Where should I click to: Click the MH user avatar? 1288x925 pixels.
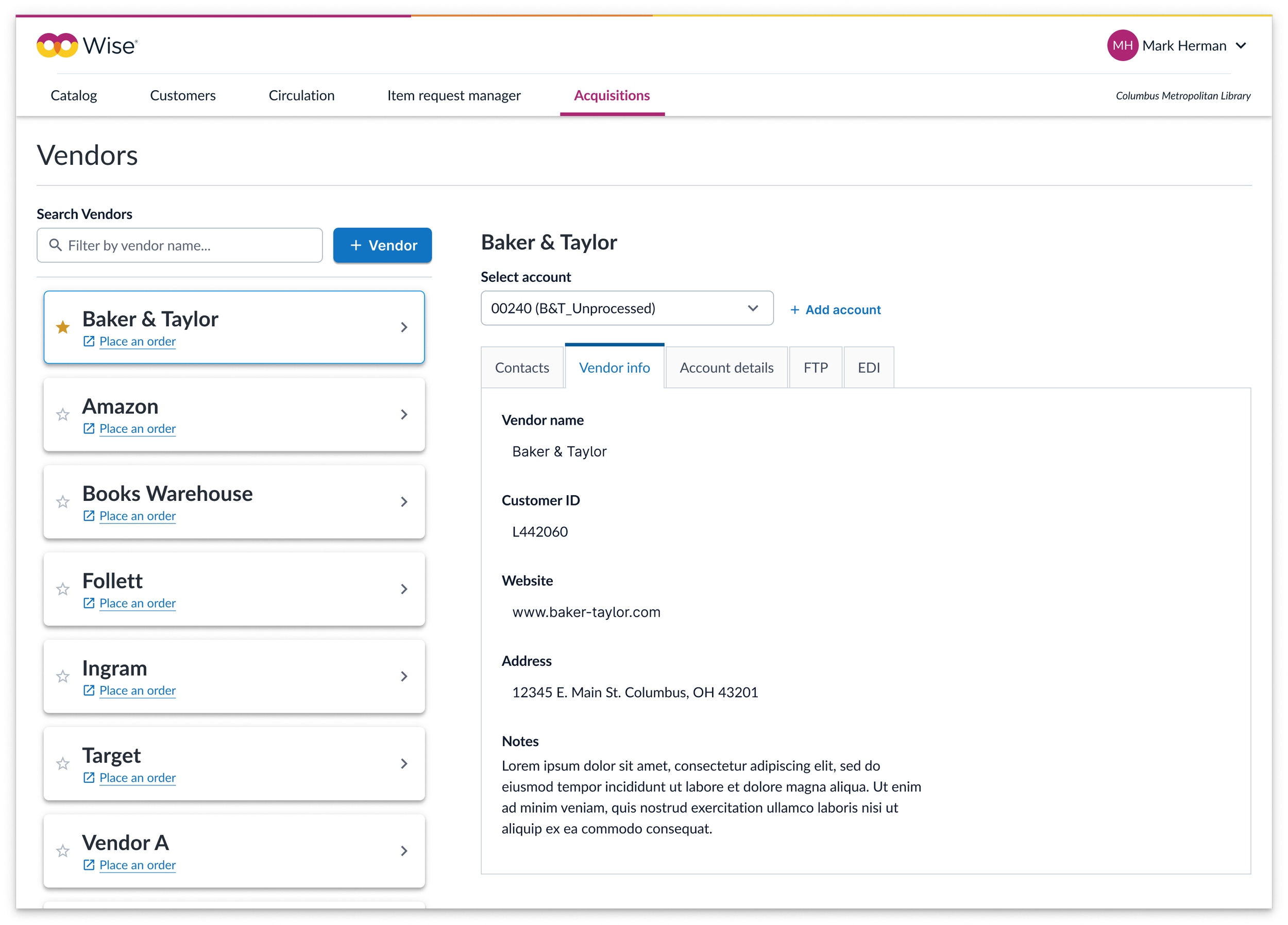(1122, 45)
